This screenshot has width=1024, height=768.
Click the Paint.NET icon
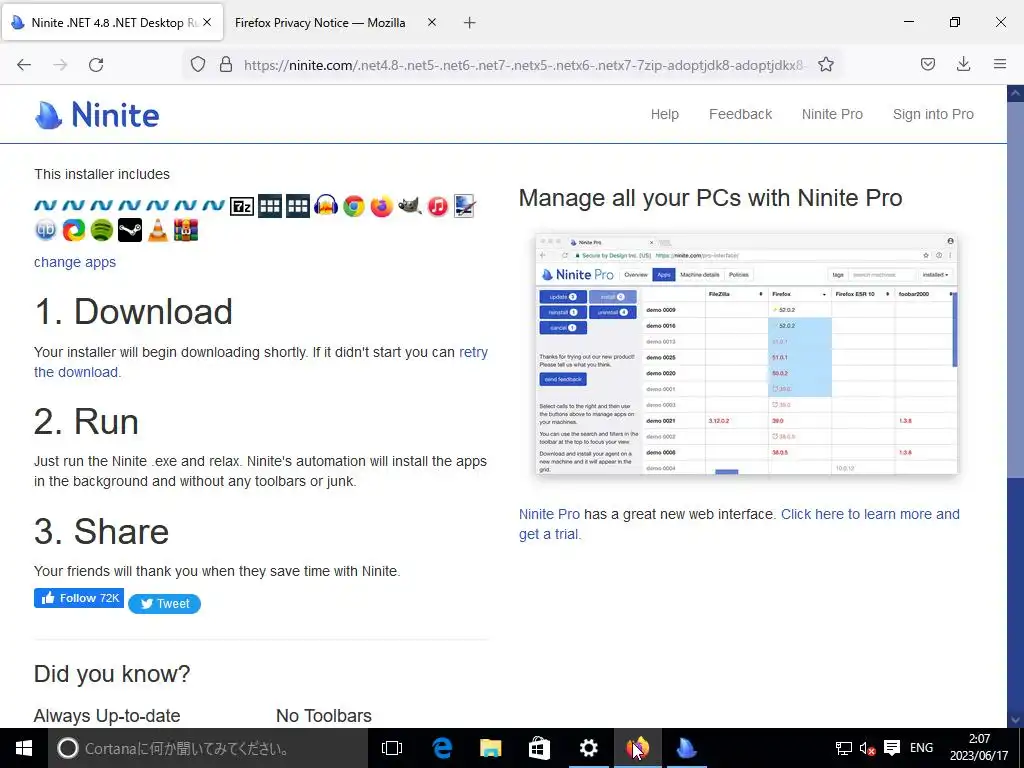pos(465,206)
